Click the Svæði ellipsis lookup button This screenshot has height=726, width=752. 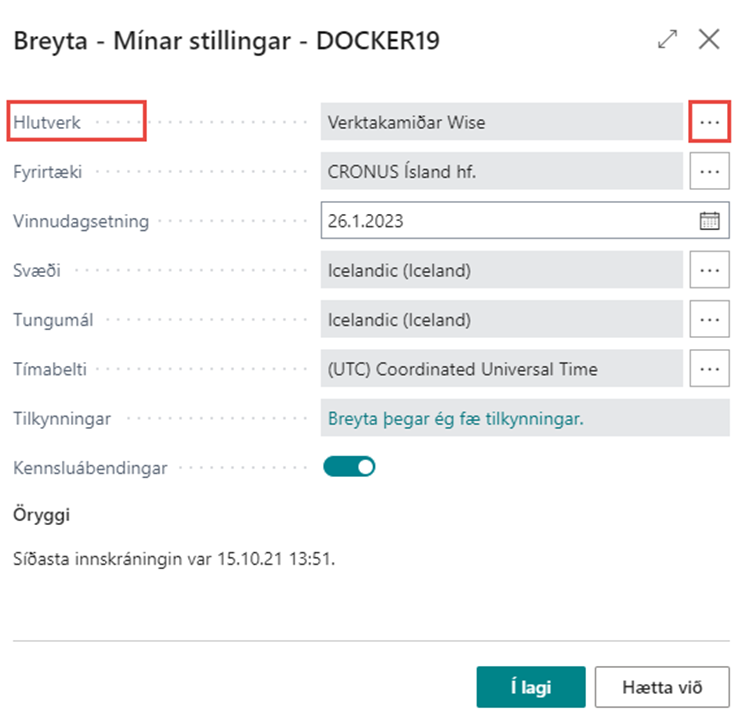click(709, 270)
